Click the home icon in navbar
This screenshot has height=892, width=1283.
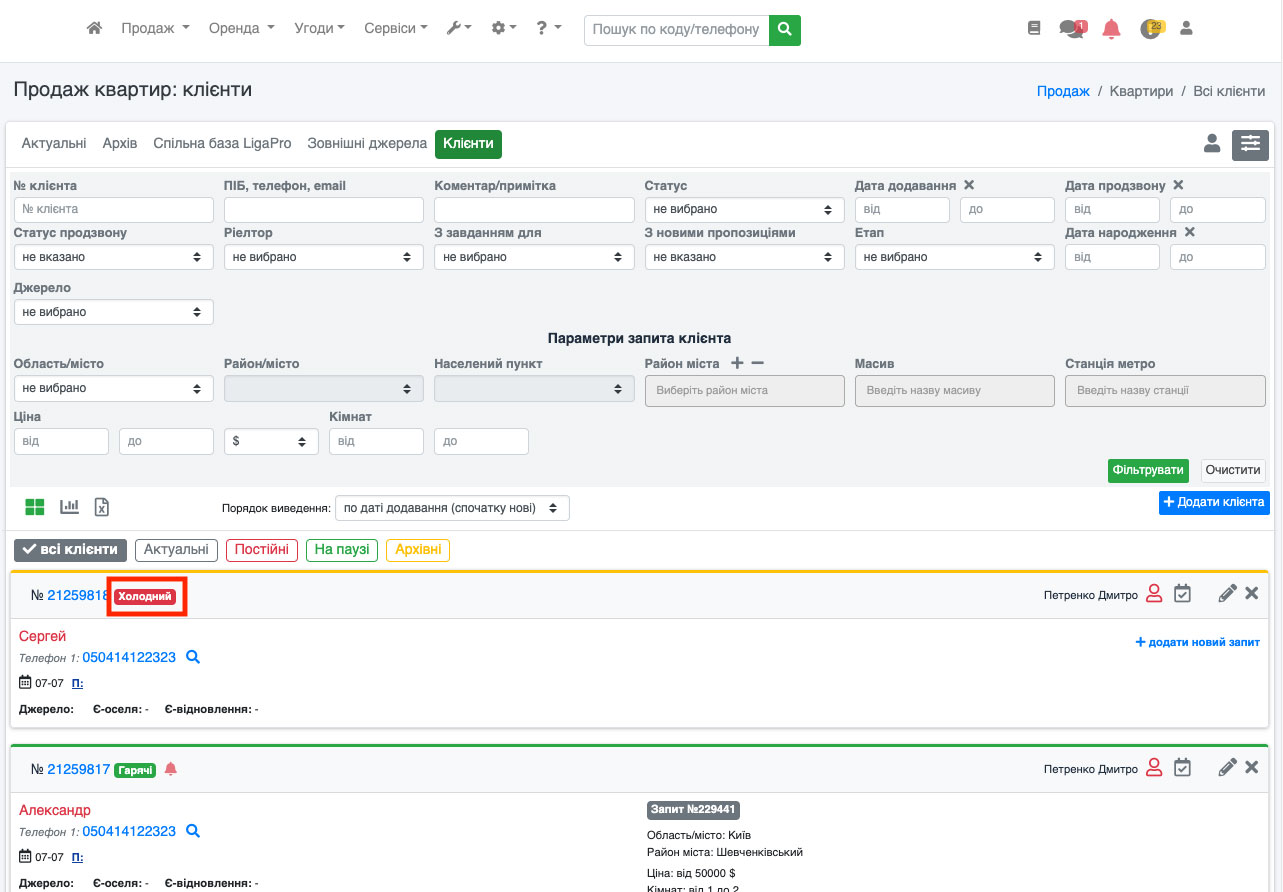(x=95, y=29)
